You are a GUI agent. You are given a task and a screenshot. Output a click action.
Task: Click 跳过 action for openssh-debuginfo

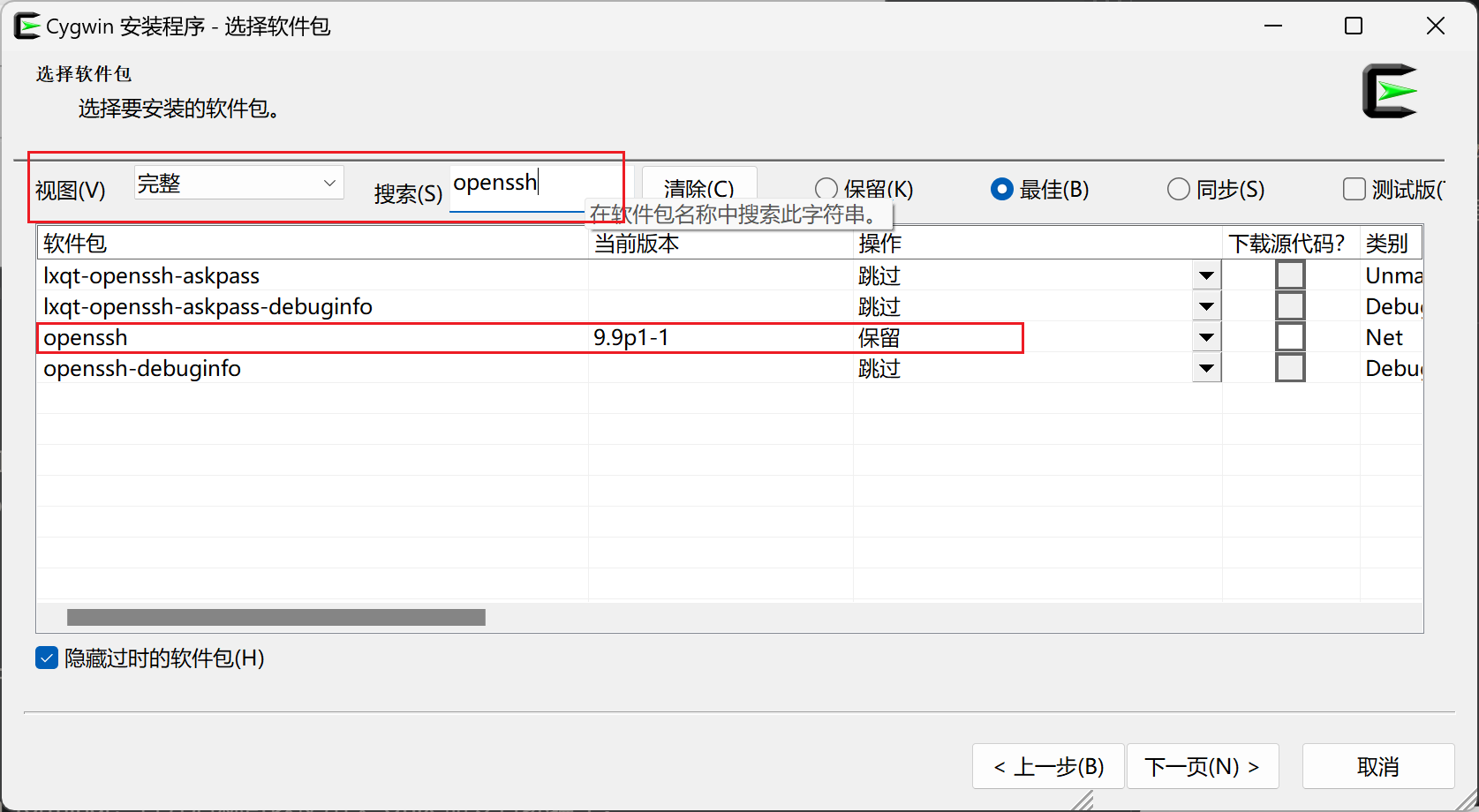click(879, 368)
